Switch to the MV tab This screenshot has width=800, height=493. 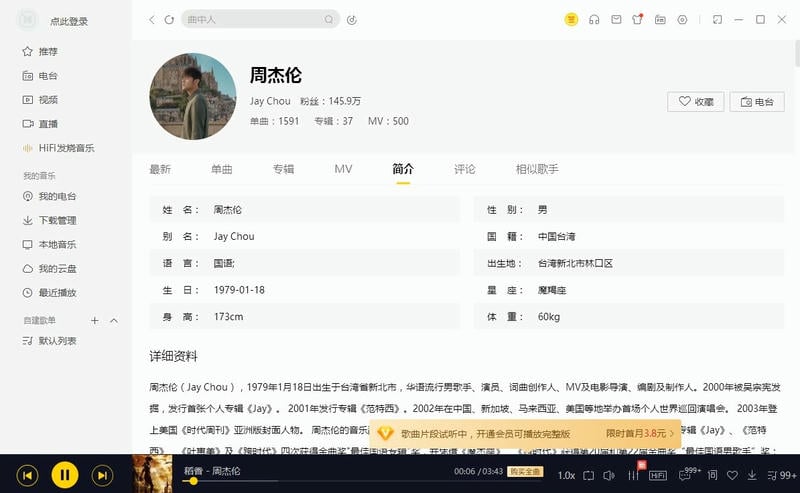click(343, 169)
